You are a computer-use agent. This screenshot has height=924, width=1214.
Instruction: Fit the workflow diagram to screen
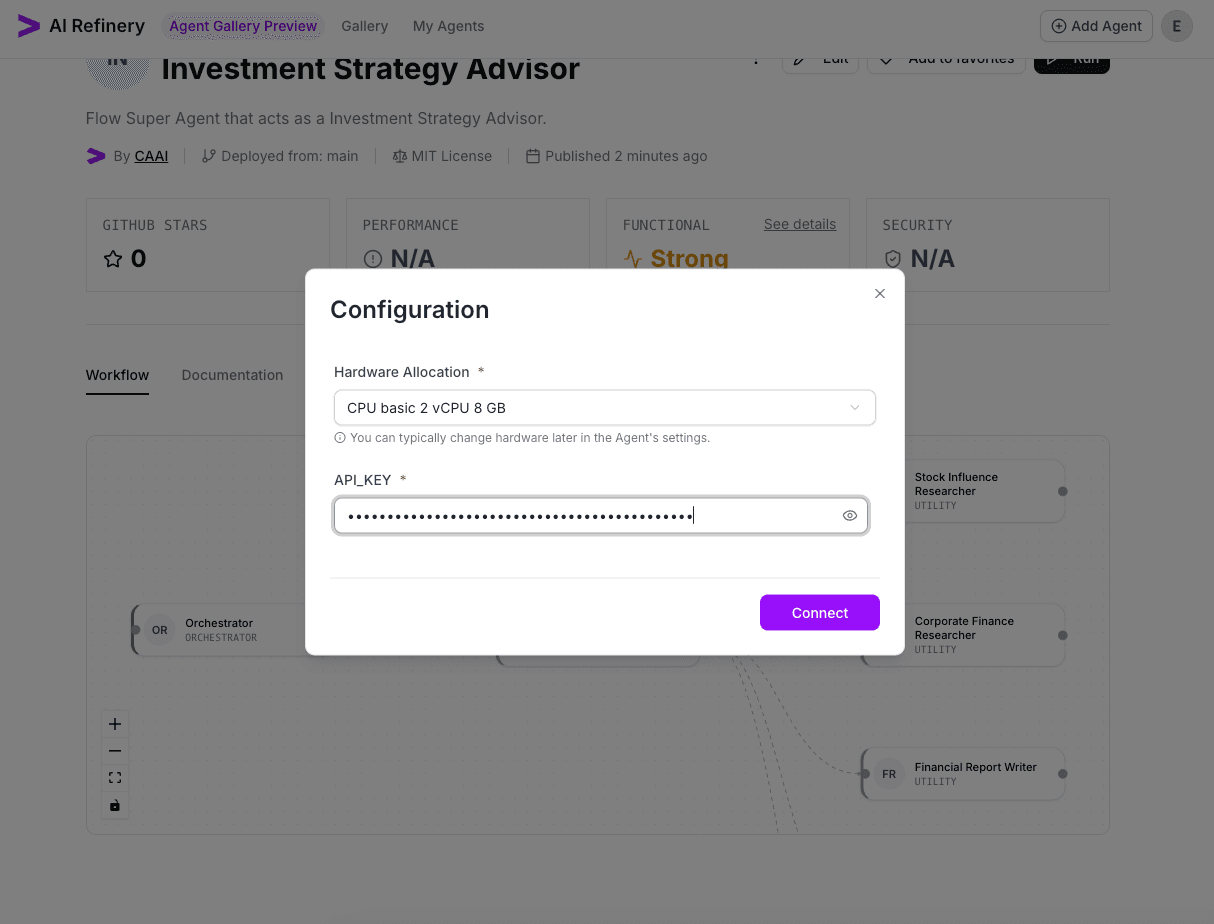pos(115,777)
